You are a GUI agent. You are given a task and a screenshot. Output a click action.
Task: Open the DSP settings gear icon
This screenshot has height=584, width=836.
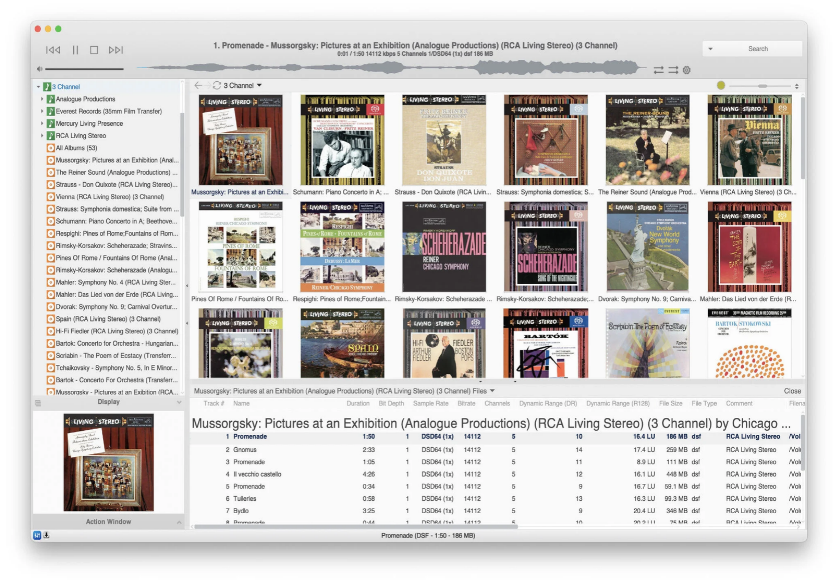[x=687, y=70]
